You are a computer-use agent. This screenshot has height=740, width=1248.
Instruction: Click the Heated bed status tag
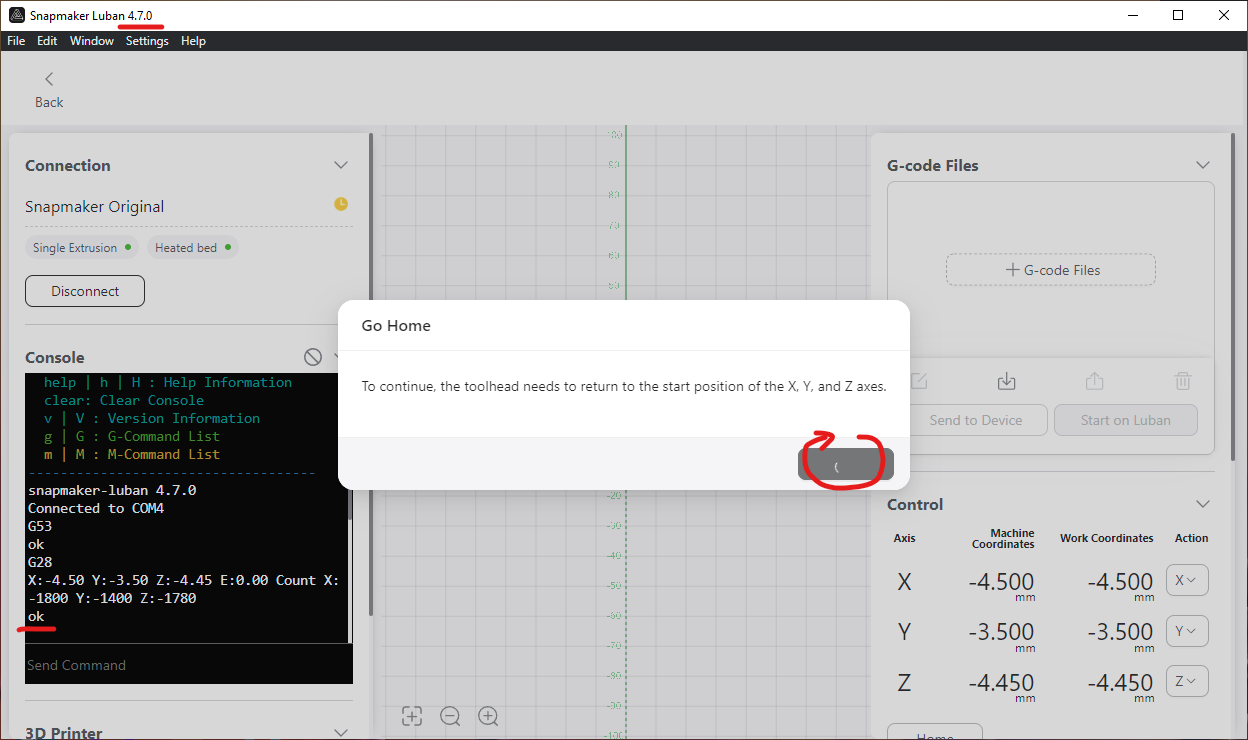[x=193, y=247]
